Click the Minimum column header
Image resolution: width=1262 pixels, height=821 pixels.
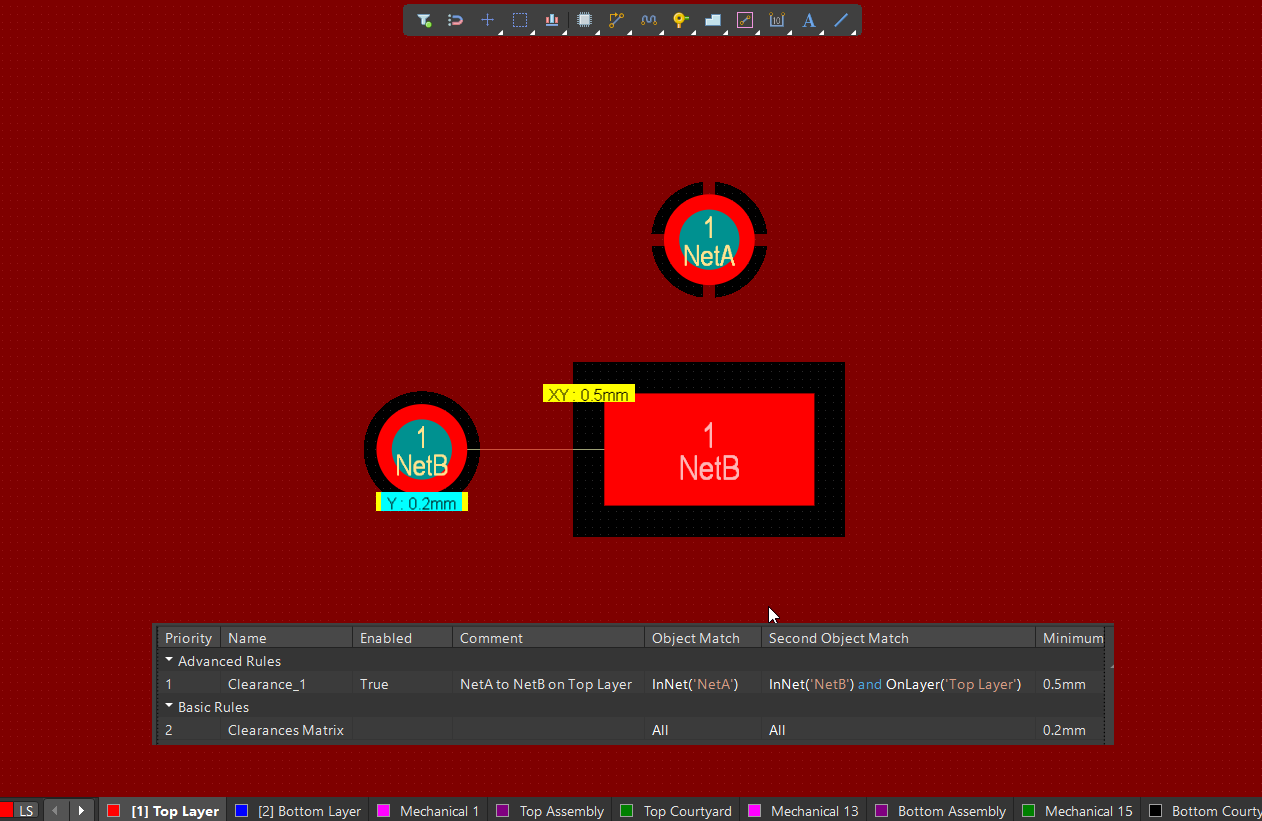coord(1070,638)
